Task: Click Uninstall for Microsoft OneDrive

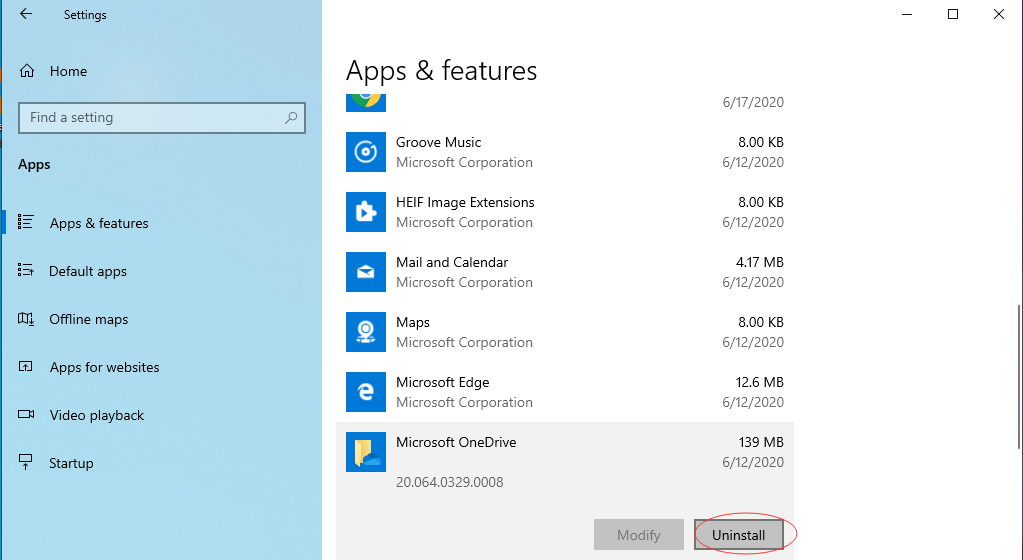Action: pyautogui.click(x=739, y=535)
